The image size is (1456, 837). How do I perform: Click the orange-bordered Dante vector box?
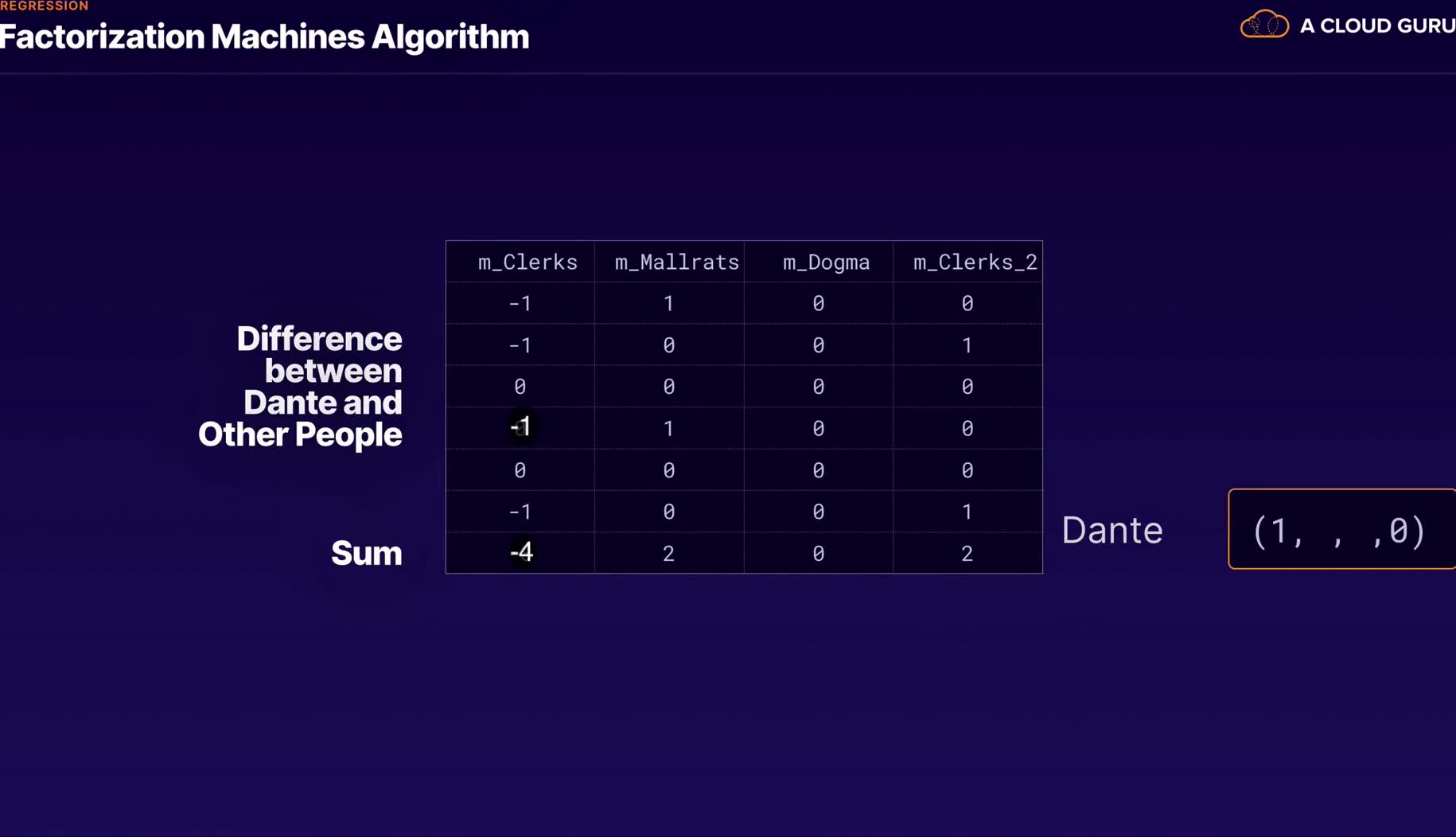(x=1341, y=530)
